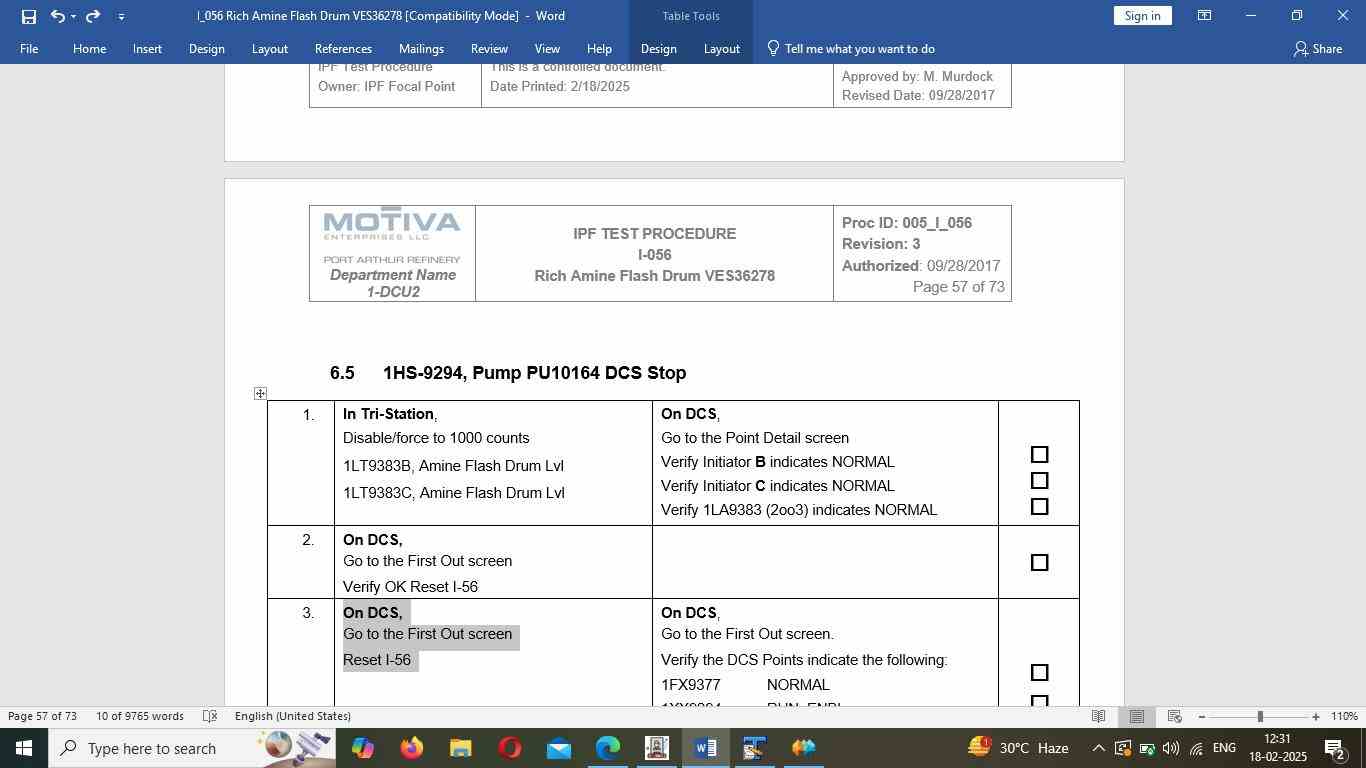This screenshot has width=1366, height=768.
Task: Open the Layout tab beside References
Action: coord(269,48)
